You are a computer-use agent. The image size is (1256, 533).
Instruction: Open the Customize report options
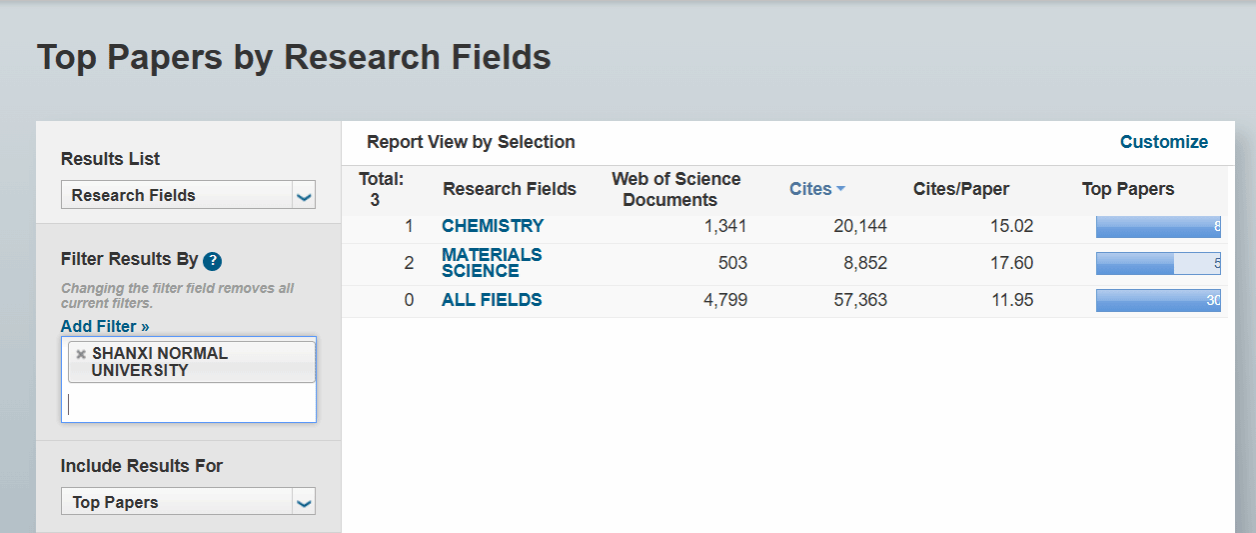[x=1163, y=142]
